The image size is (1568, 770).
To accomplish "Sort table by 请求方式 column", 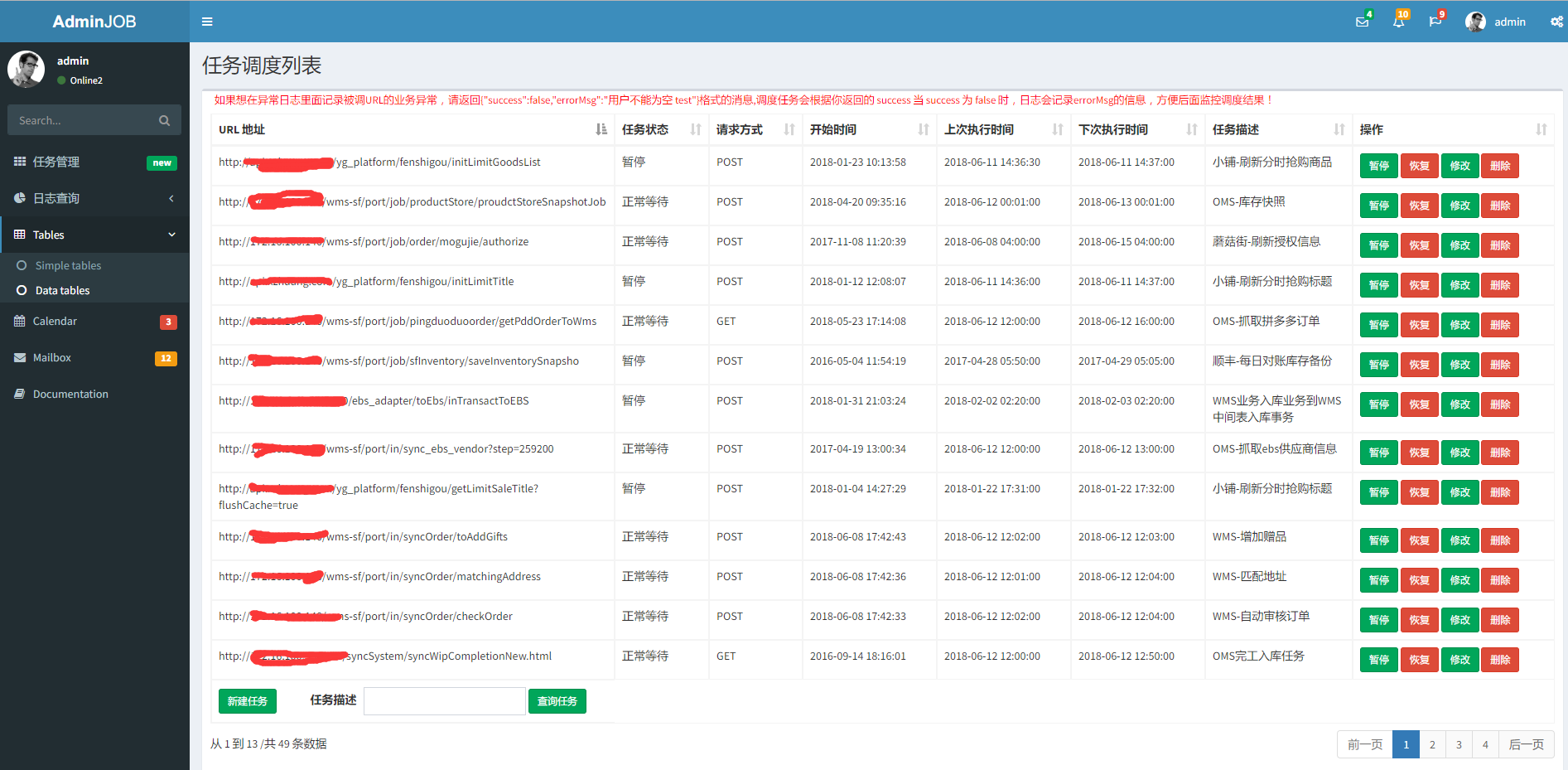I will pos(755,129).
